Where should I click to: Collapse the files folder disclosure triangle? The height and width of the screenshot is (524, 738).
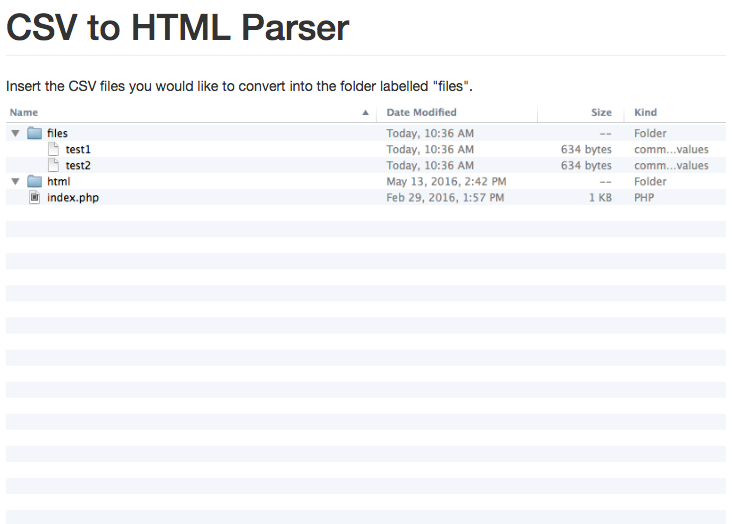[16, 133]
